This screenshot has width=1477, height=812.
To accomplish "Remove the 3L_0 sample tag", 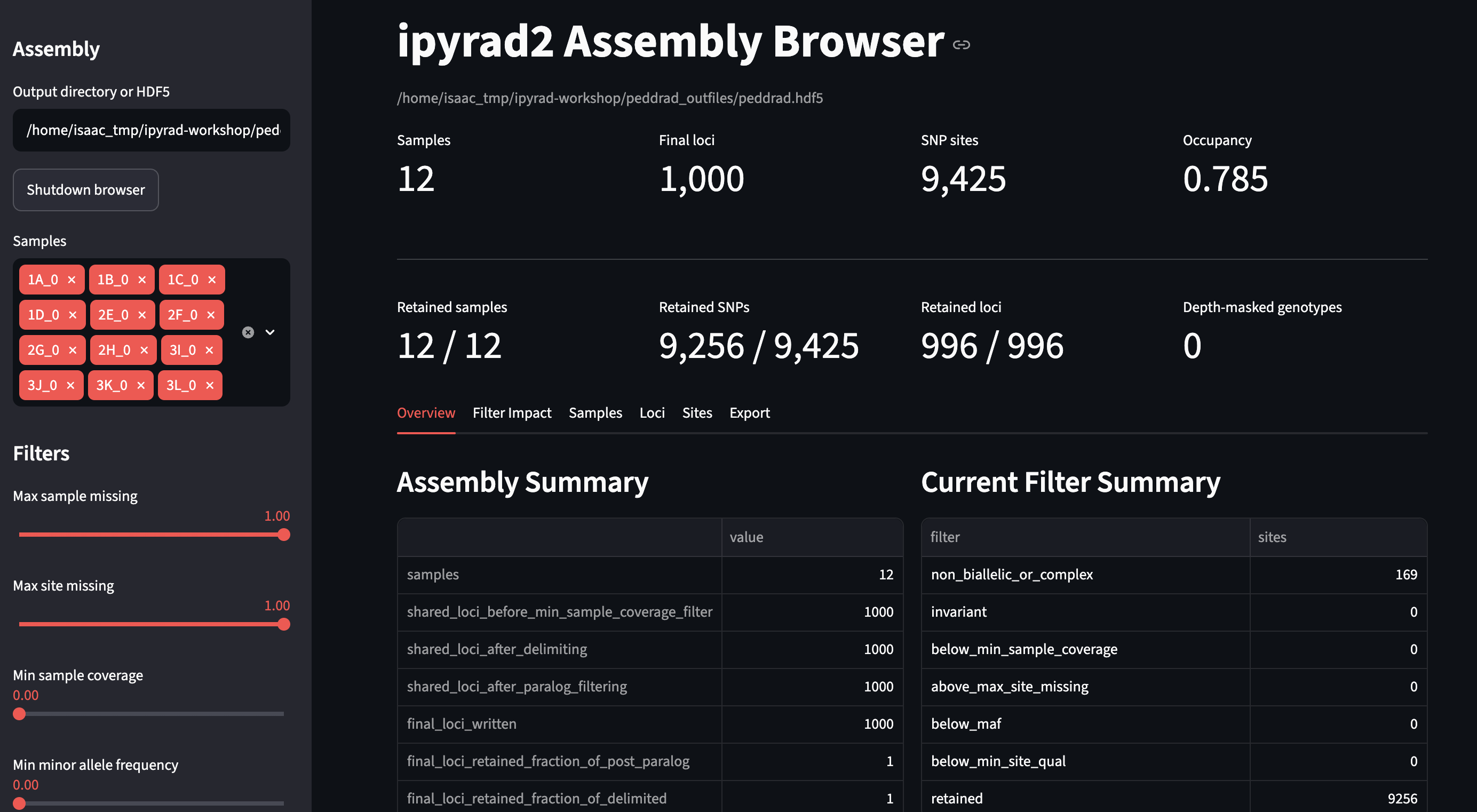I will [209, 385].
